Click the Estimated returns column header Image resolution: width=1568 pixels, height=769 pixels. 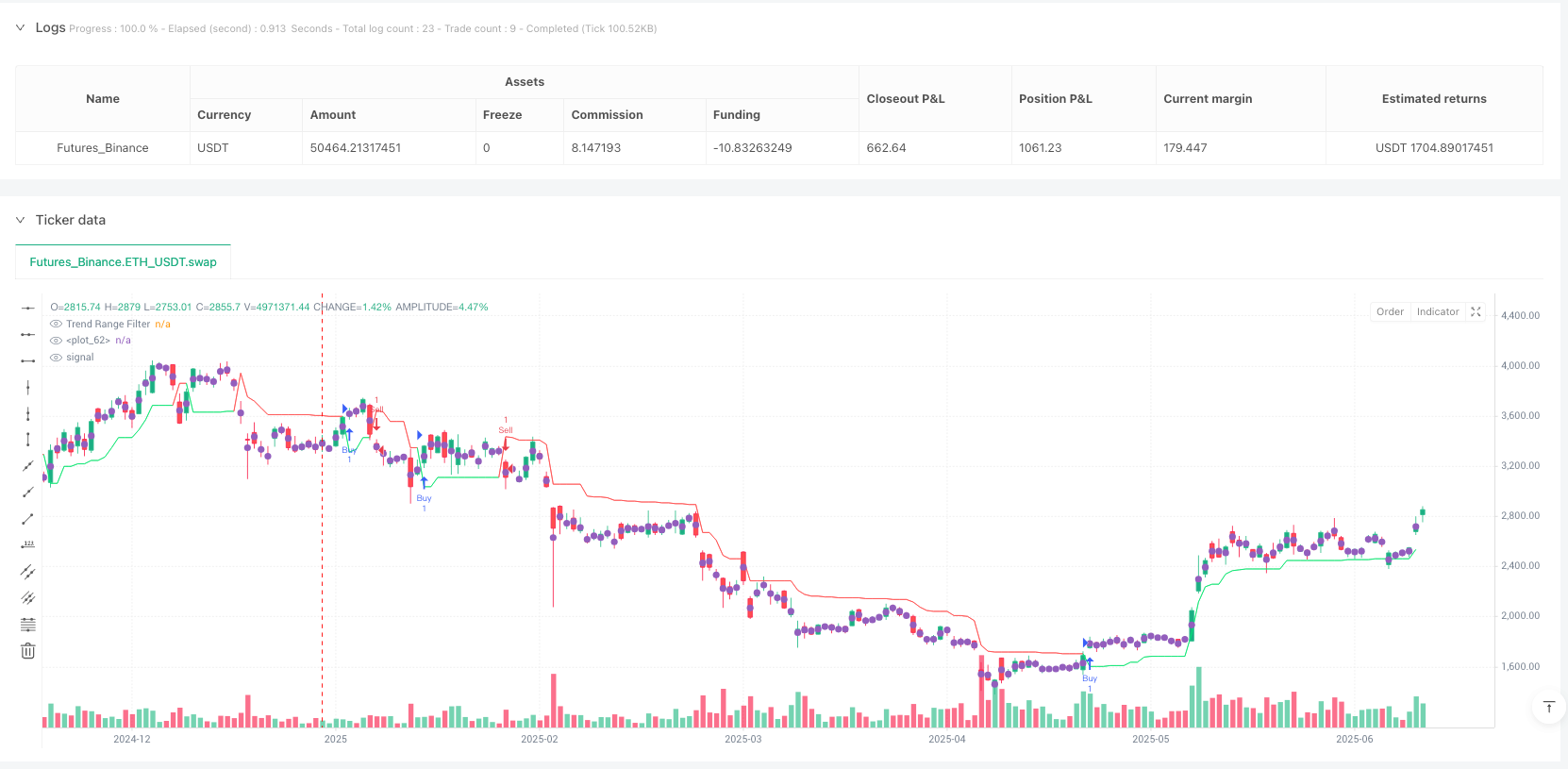[1433, 99]
